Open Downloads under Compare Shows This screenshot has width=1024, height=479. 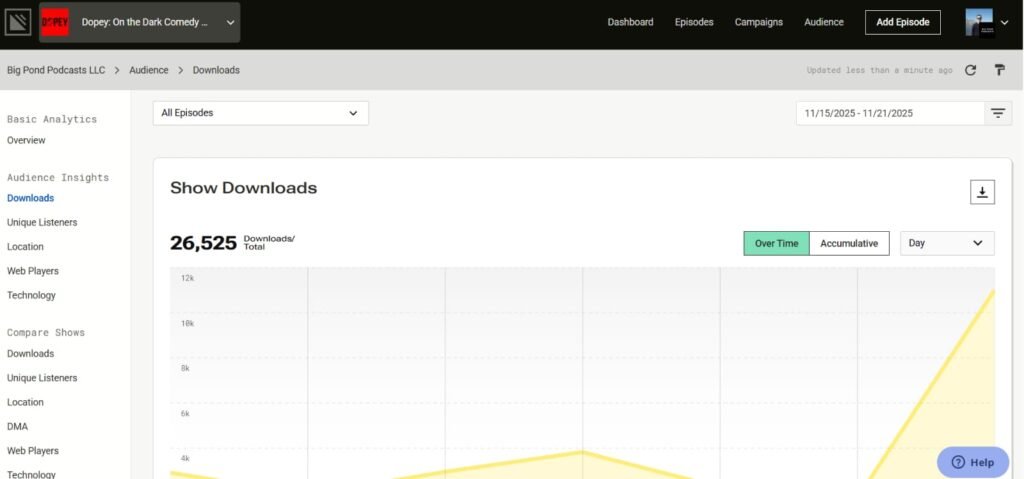pos(30,354)
